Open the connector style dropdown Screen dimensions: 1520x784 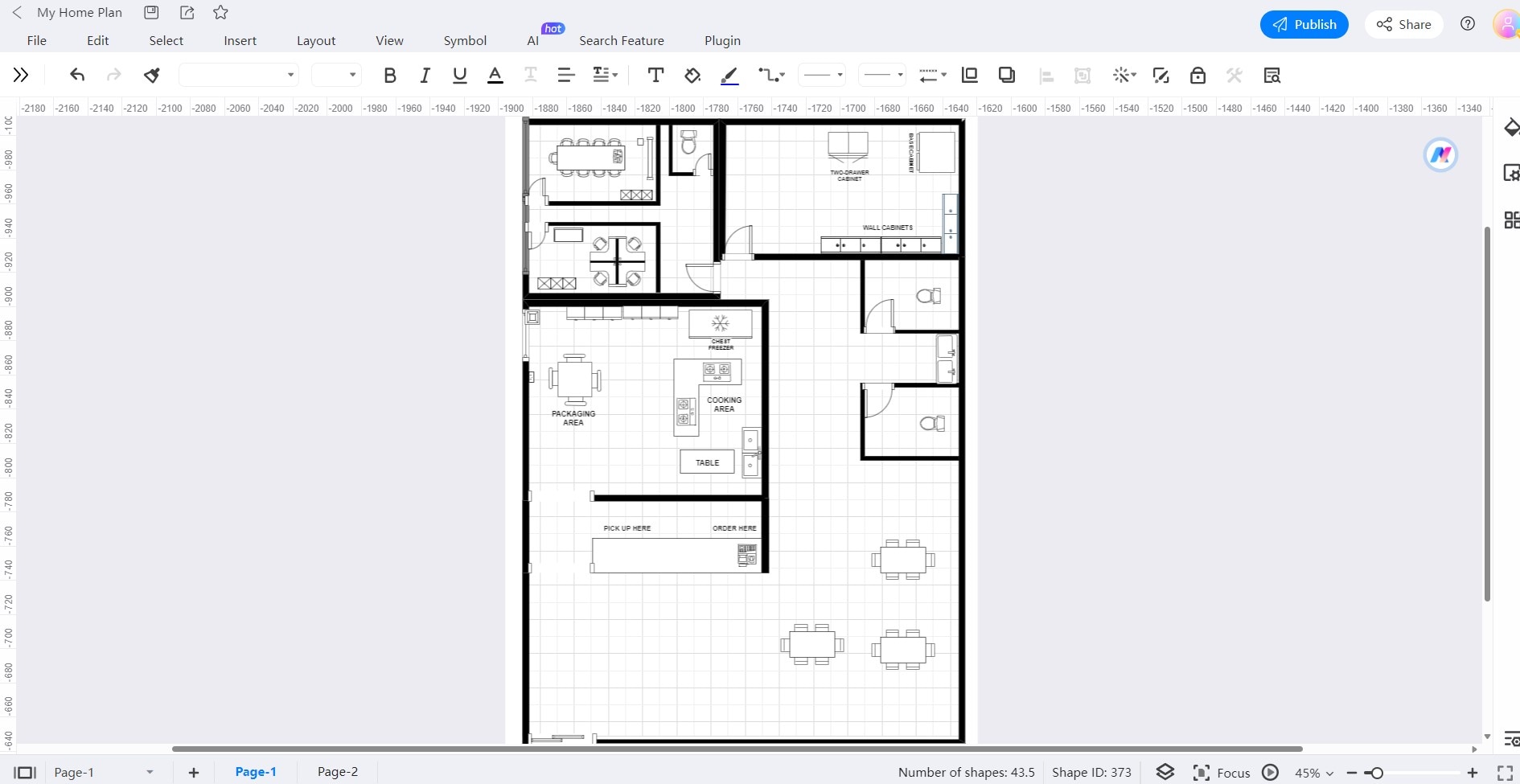(771, 75)
